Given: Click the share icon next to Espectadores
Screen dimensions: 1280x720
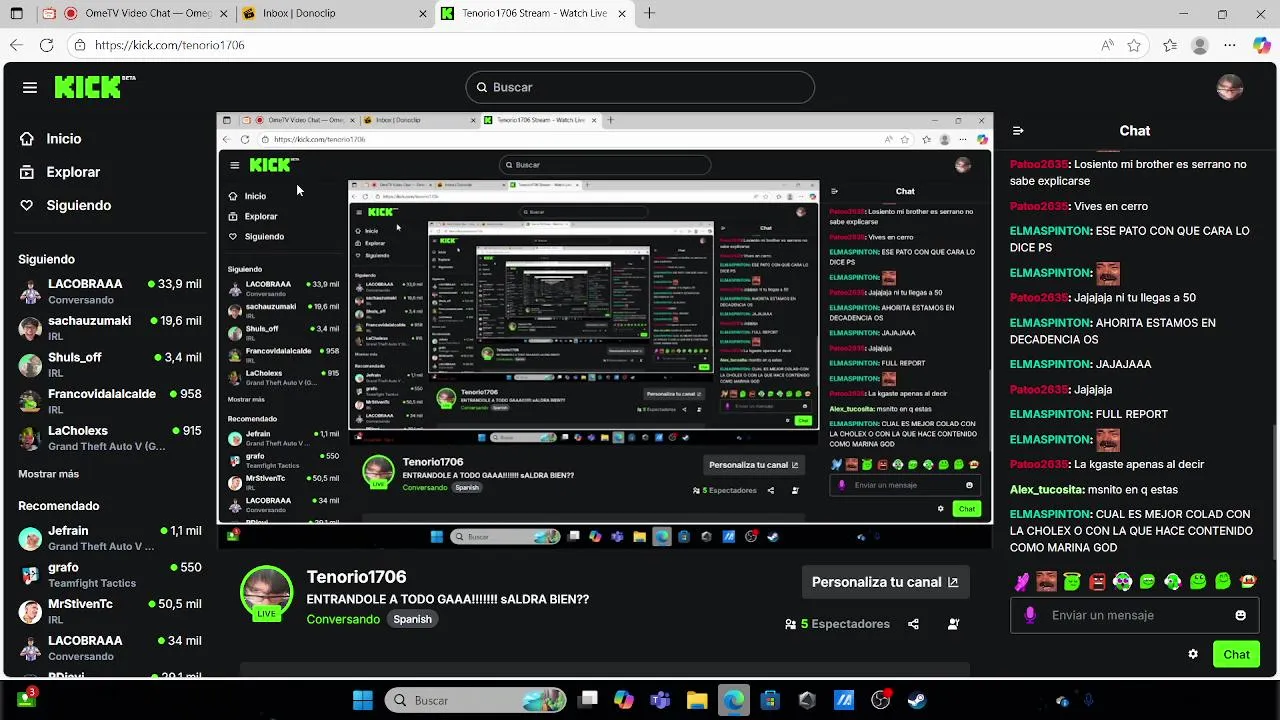Looking at the screenshot, I should tap(913, 624).
